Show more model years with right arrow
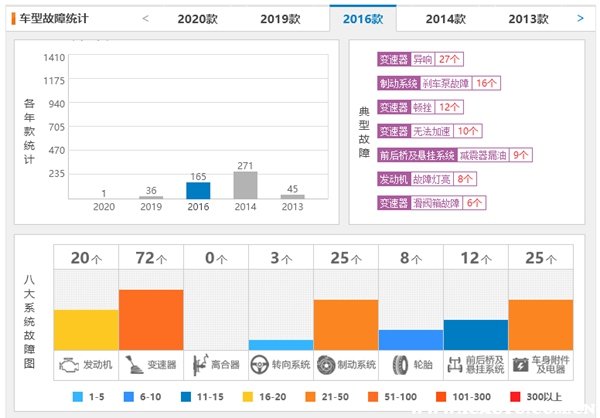The height and width of the screenshot is (418, 600). [580, 18]
